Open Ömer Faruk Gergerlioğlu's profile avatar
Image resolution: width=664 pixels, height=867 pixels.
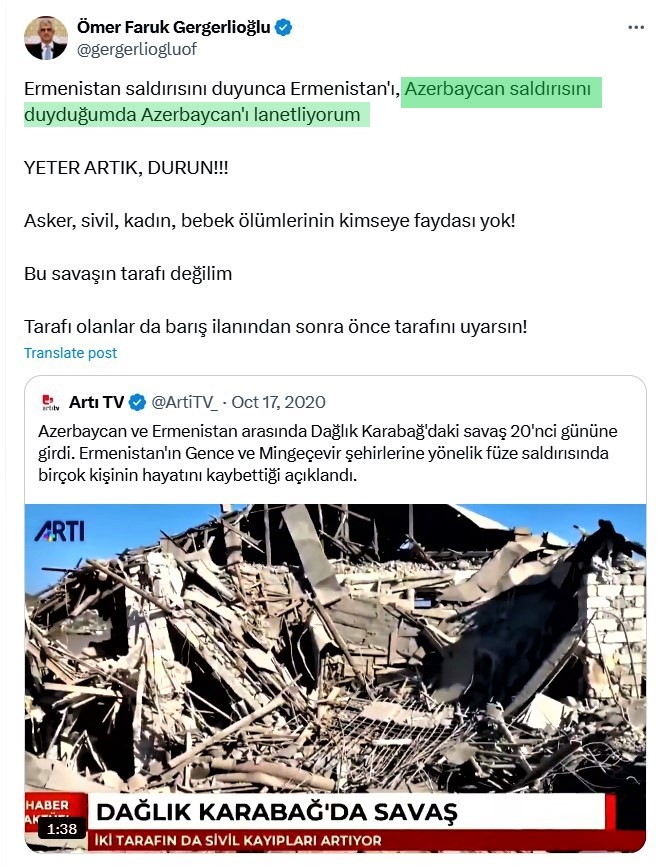click(x=45, y=38)
